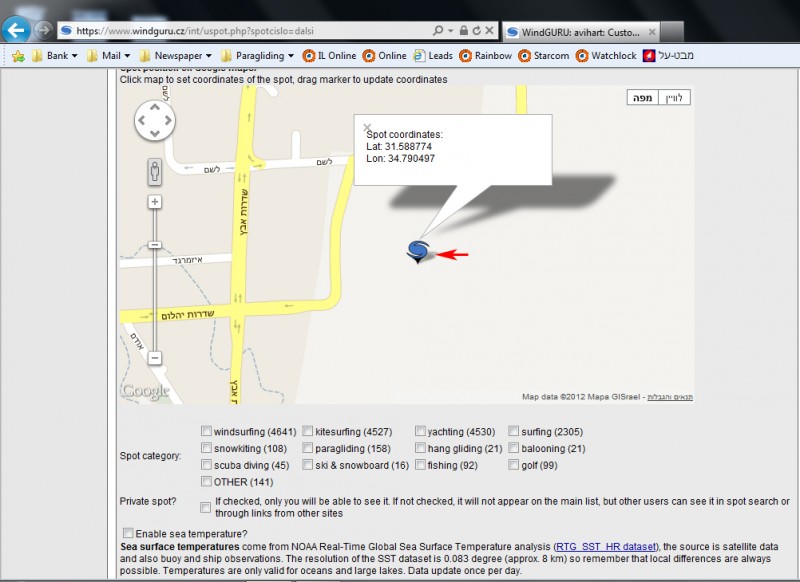Click the blue Windguru spot marker
The image size is (800, 582).
click(418, 251)
